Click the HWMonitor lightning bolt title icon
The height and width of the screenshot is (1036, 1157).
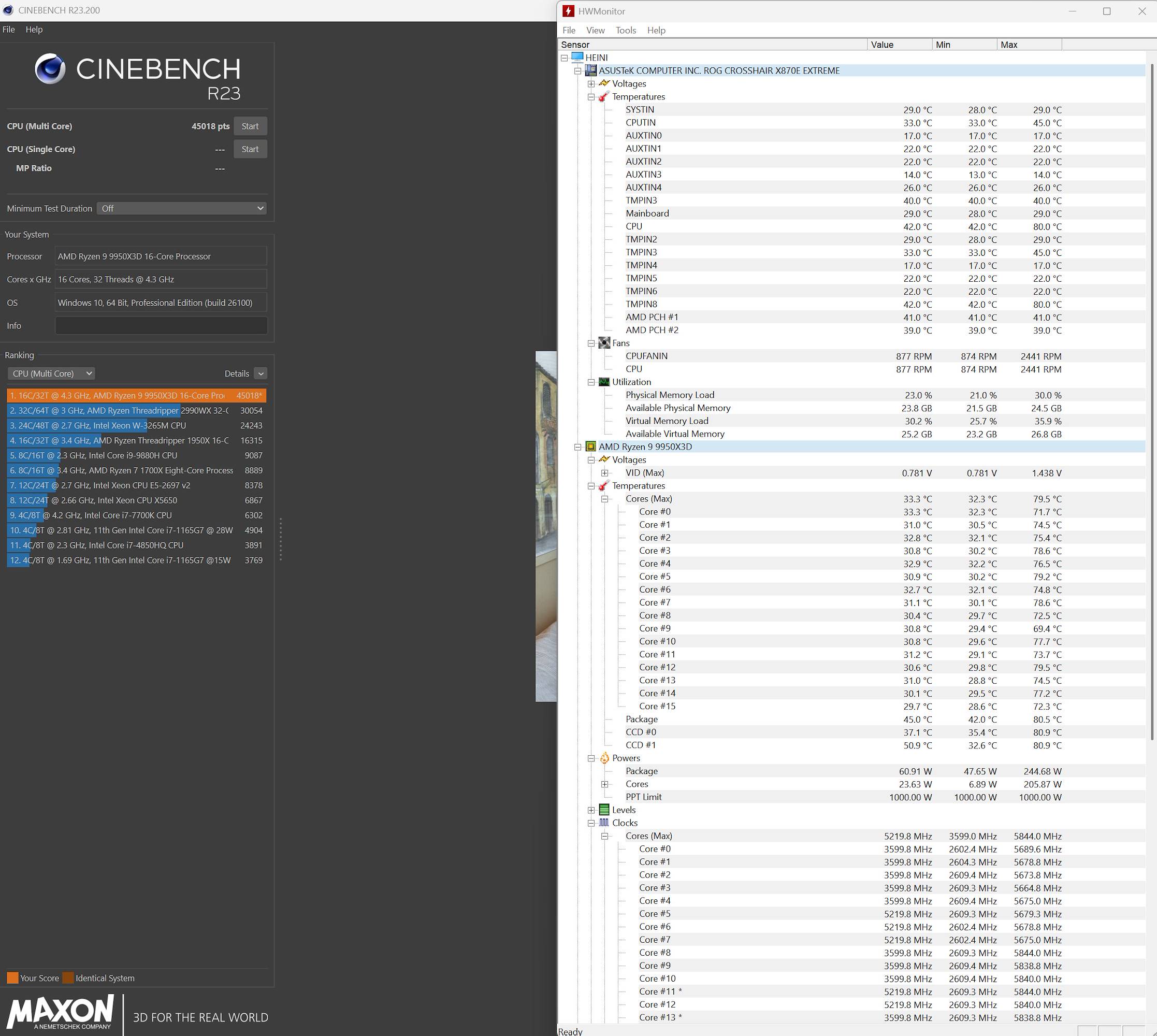[x=568, y=11]
